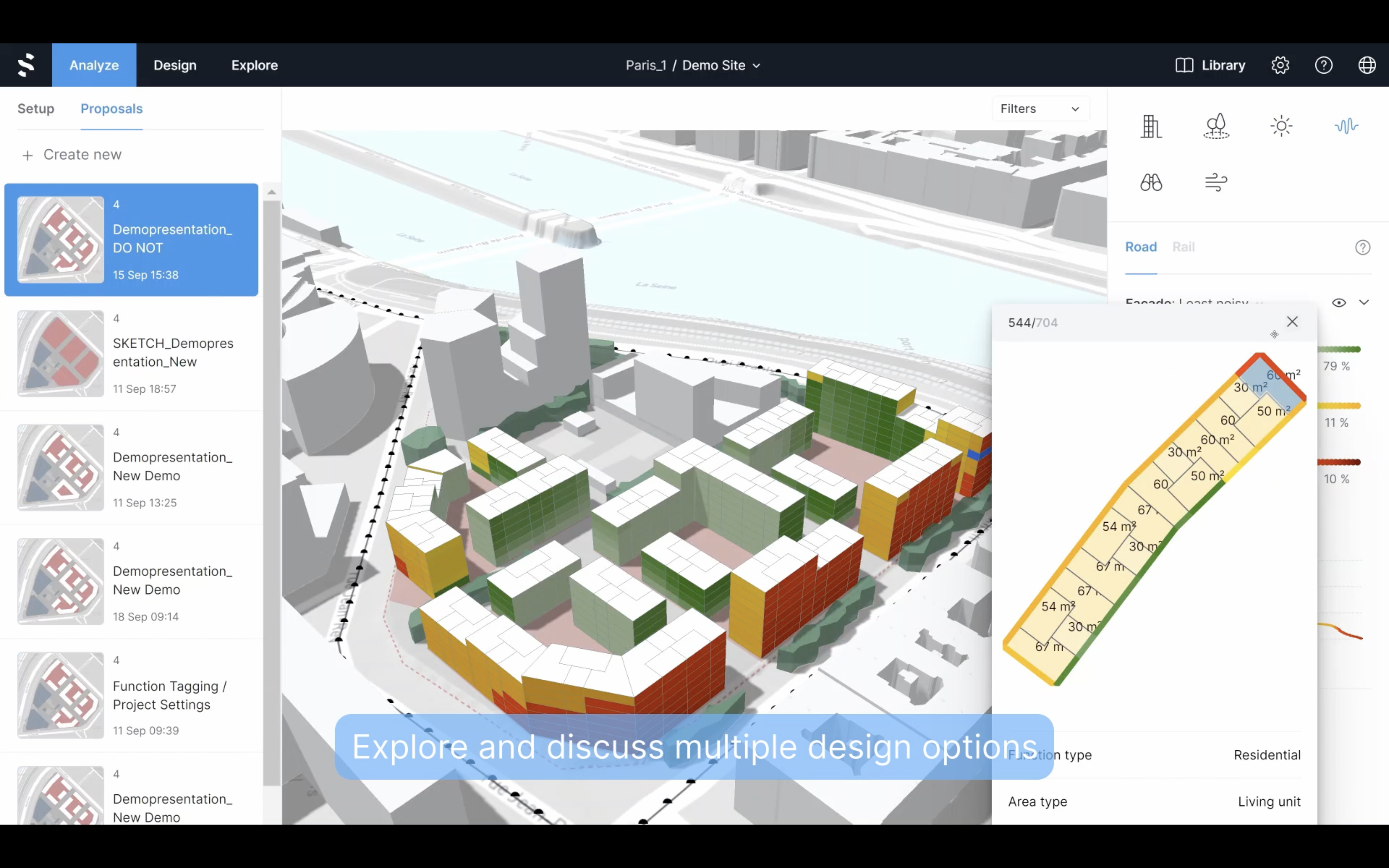Switch noise source to Rail
Viewport: 1389px width, 868px height.
tap(1185, 247)
